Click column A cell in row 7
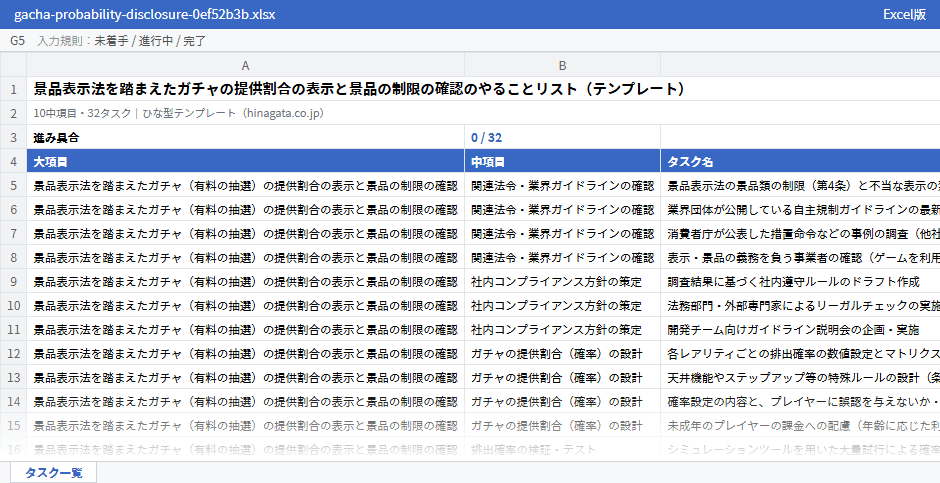Screen dimensions: 940x483 245,234
